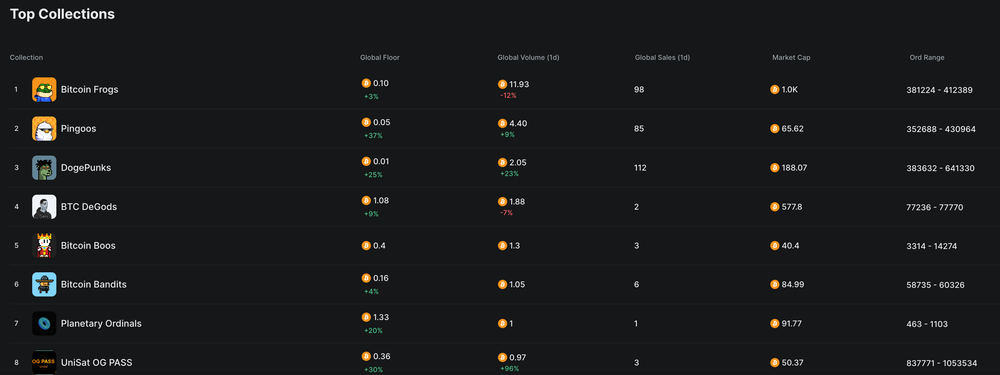
Task: Open the BTC DeGods collection avatar
Action: click(44, 207)
